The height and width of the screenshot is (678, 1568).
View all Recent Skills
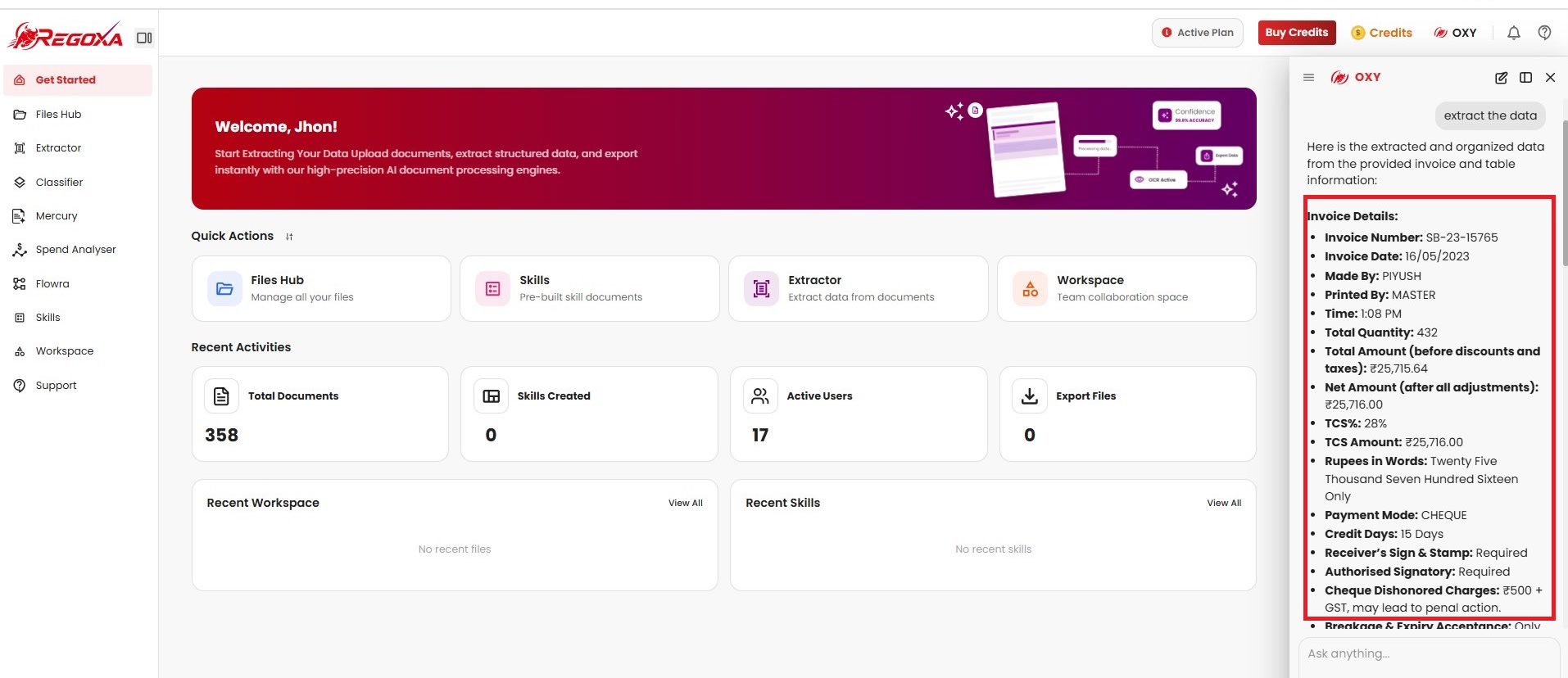1224,504
